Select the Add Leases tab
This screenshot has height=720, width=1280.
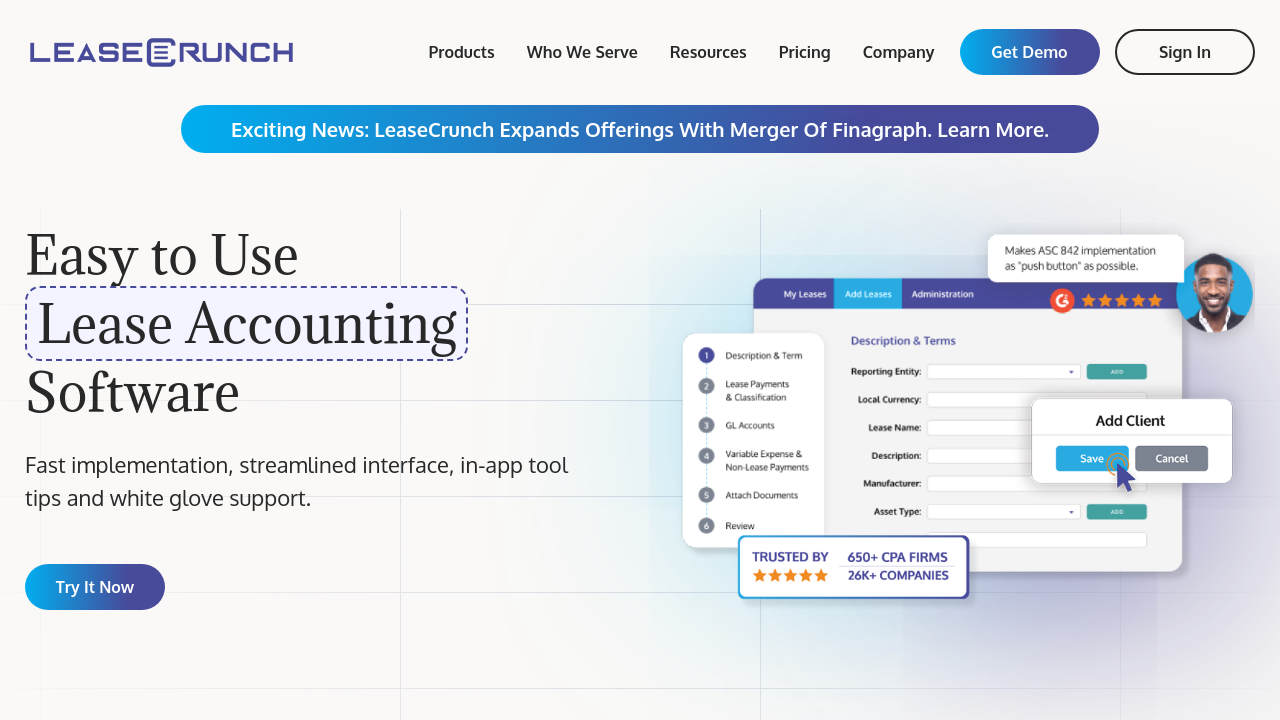867,294
